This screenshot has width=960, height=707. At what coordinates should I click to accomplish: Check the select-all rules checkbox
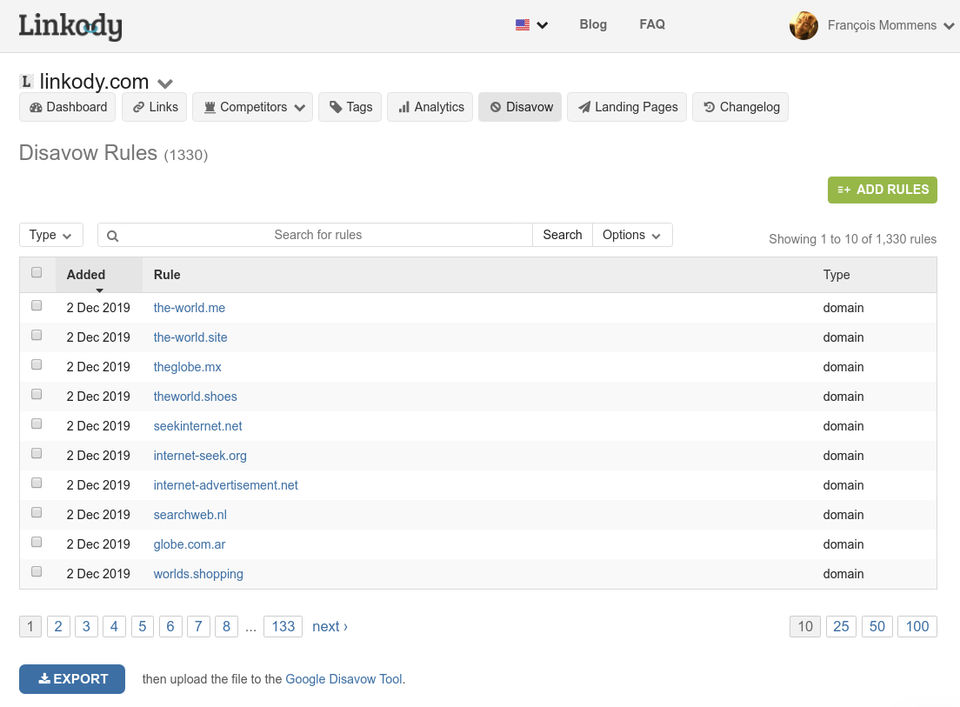pyautogui.click(x=37, y=272)
